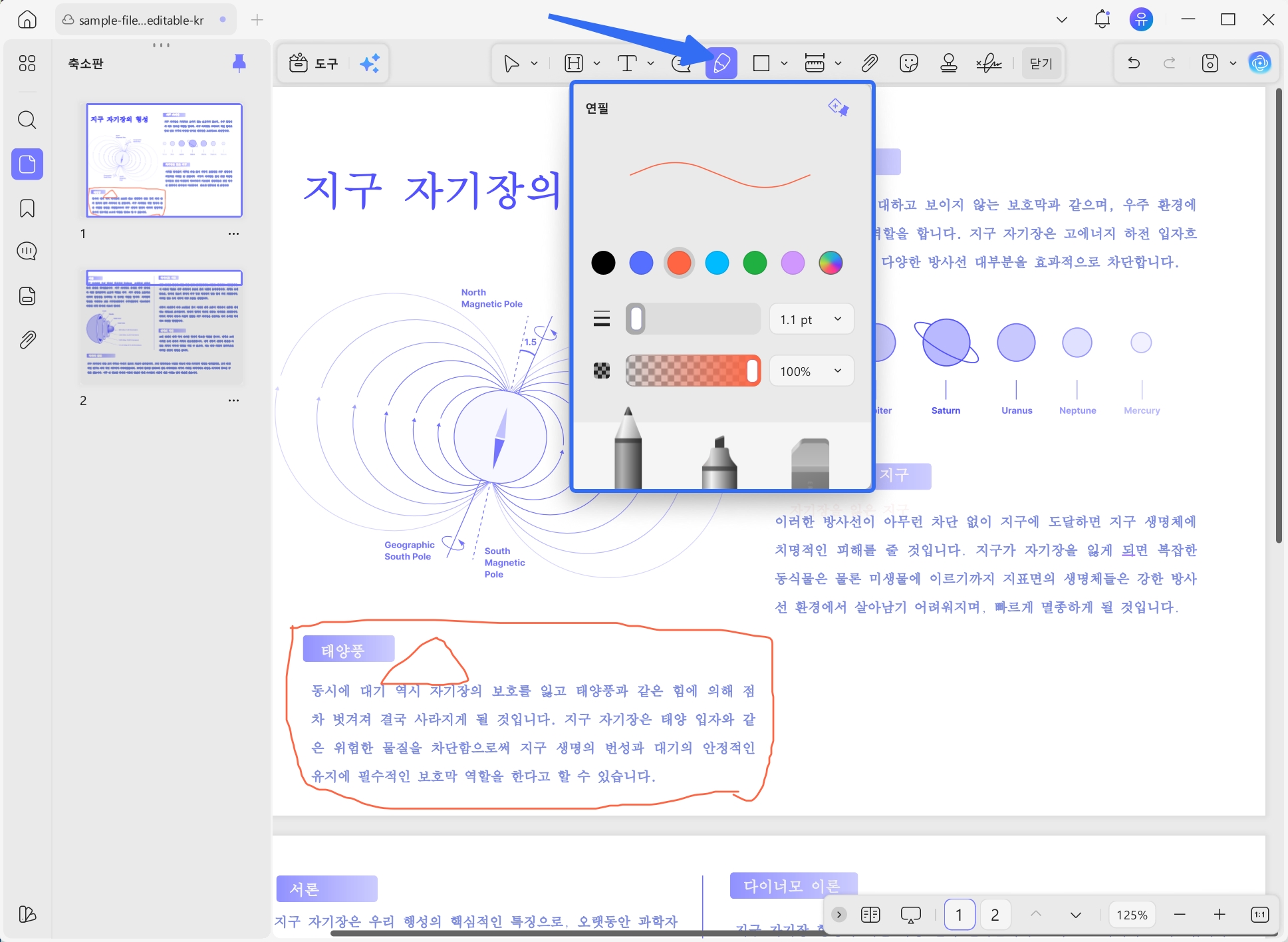Open the user account avatar

[x=1142, y=19]
